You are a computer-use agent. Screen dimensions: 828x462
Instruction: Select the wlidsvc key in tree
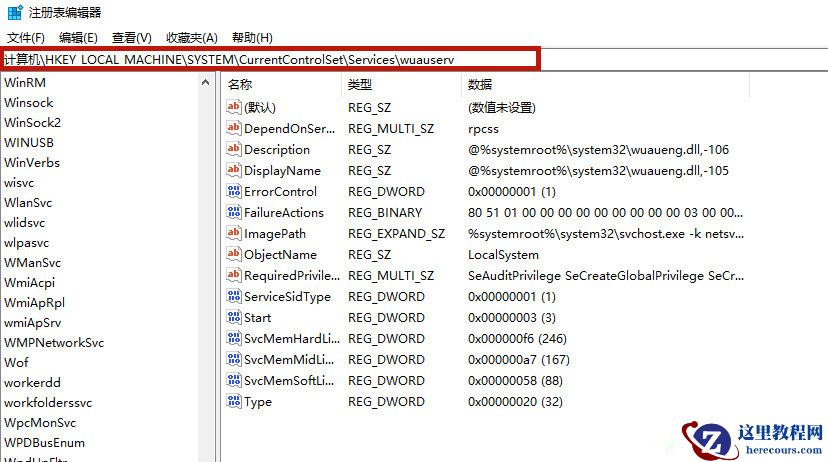(x=25, y=223)
